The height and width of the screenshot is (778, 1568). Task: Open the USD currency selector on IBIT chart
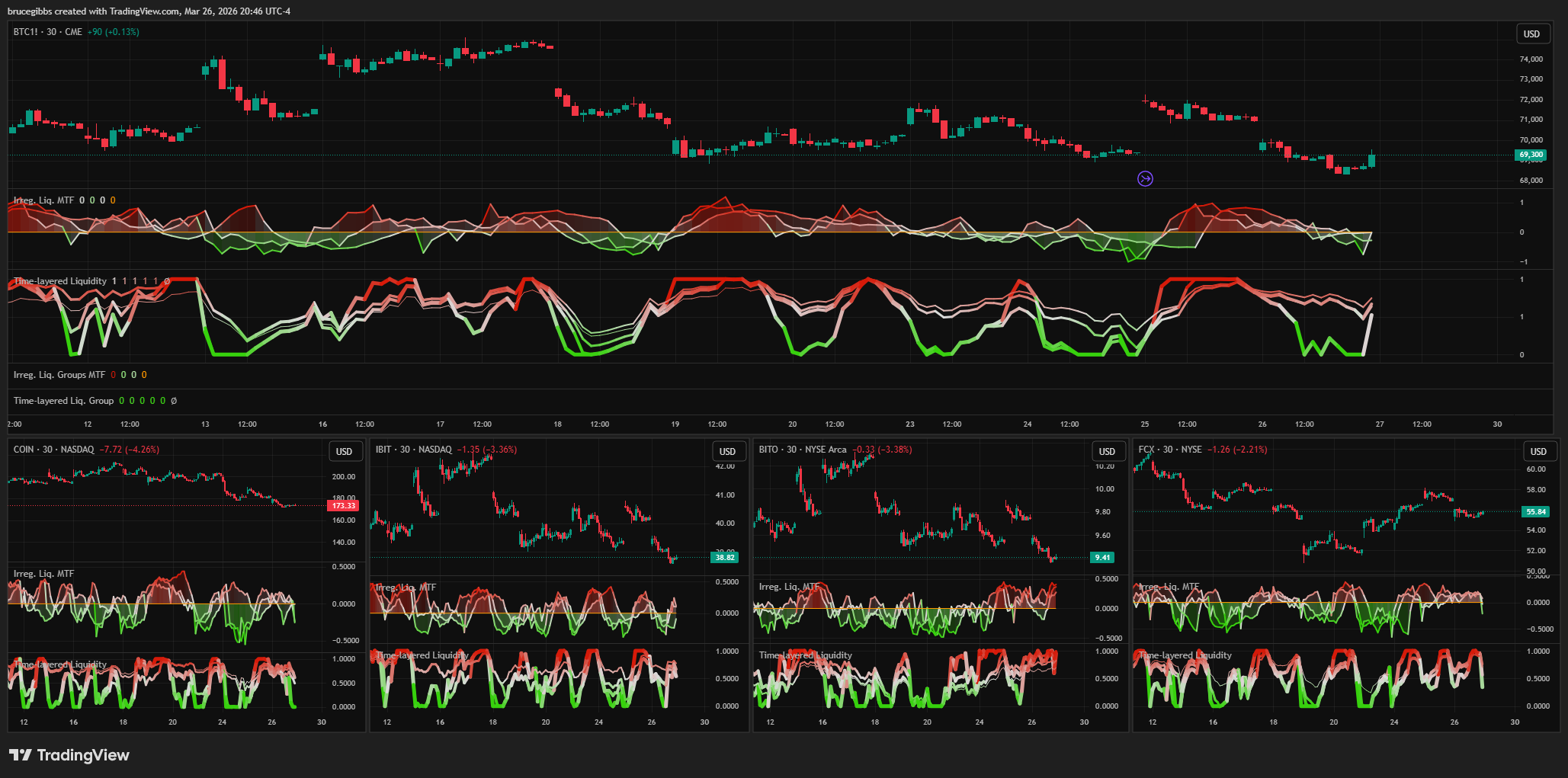pos(727,452)
